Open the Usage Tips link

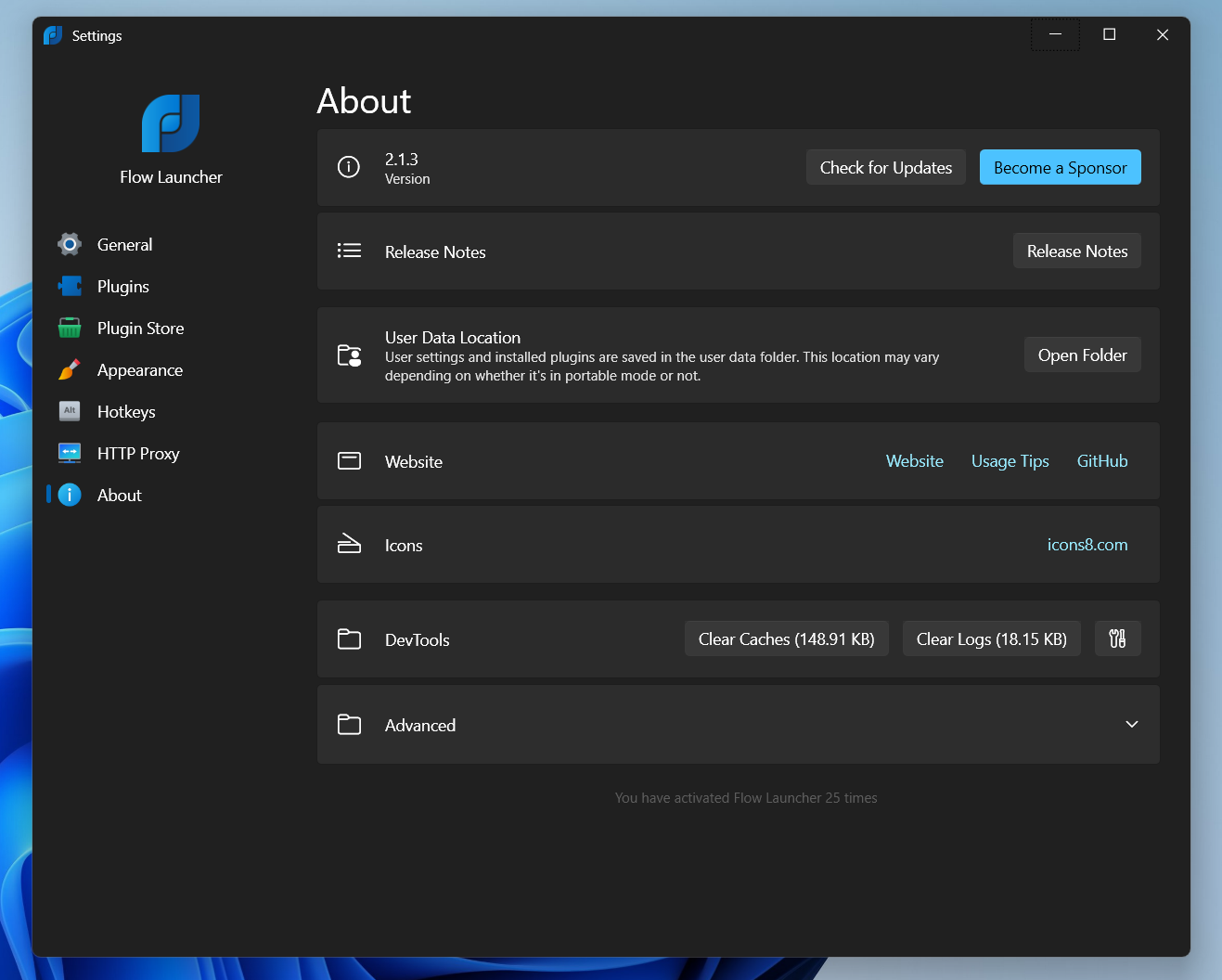(x=1010, y=461)
